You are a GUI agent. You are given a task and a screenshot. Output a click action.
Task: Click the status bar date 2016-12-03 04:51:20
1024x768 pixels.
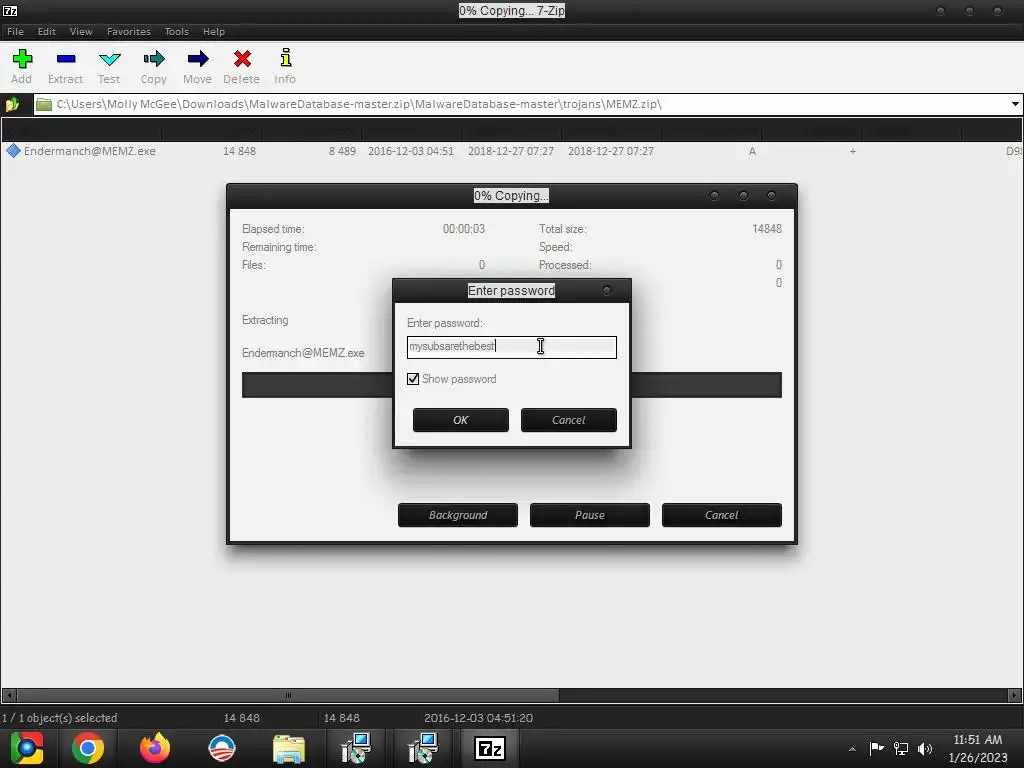[x=478, y=718]
